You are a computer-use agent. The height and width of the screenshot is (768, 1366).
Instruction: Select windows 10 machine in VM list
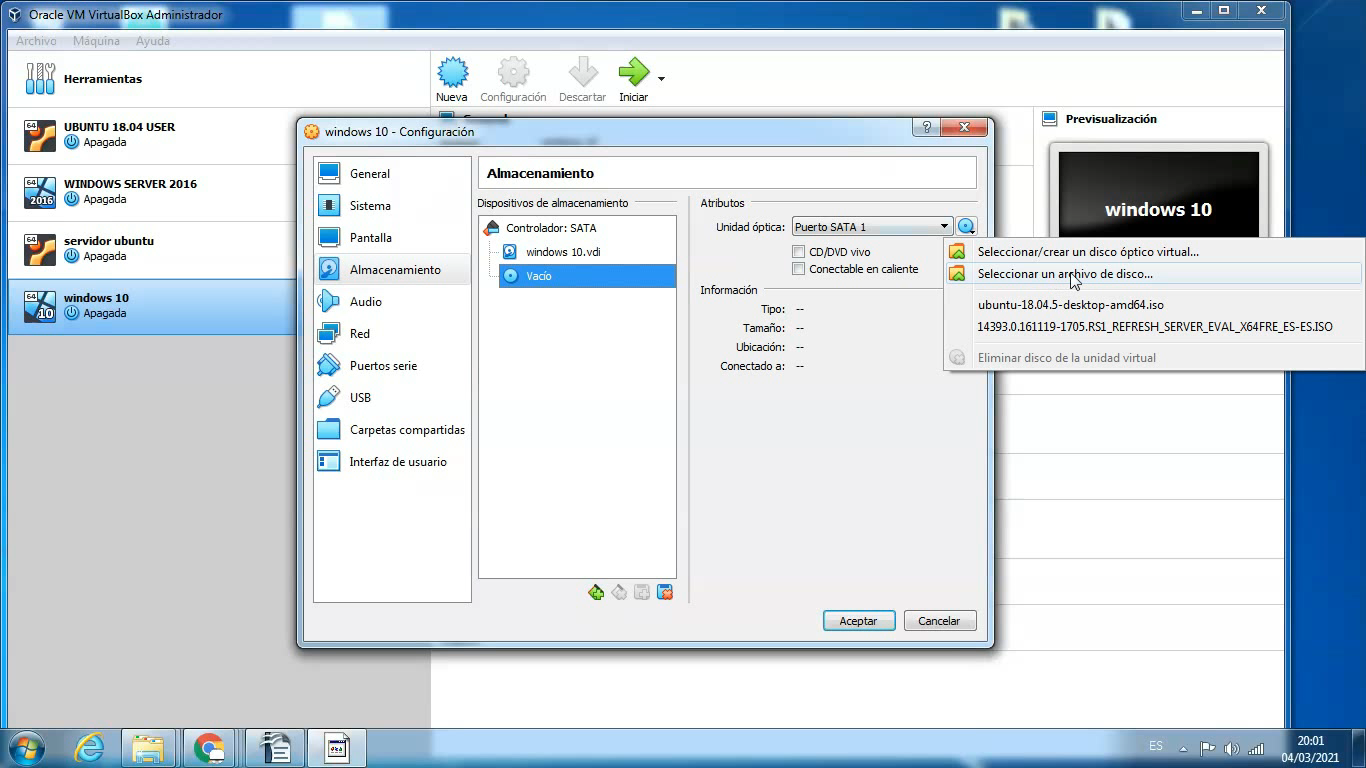[219, 306]
